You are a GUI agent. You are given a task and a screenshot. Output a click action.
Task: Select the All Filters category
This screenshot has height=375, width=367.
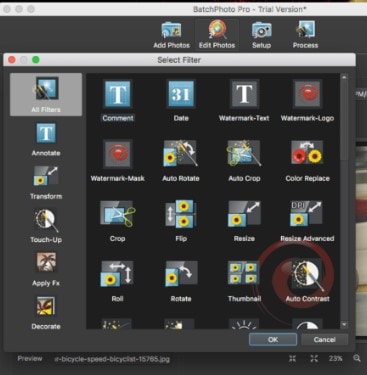[46, 95]
